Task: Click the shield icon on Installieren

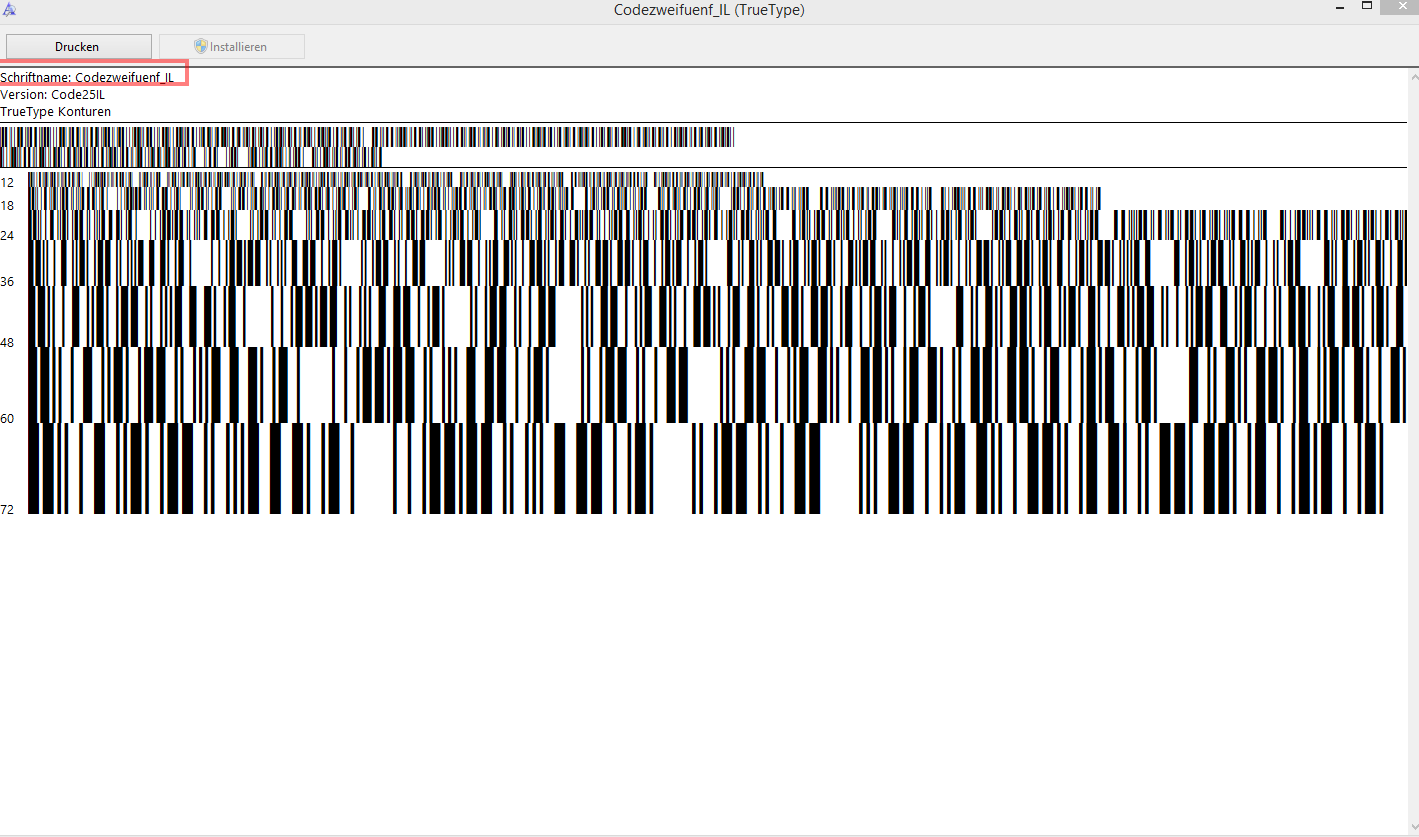Action: [x=201, y=46]
